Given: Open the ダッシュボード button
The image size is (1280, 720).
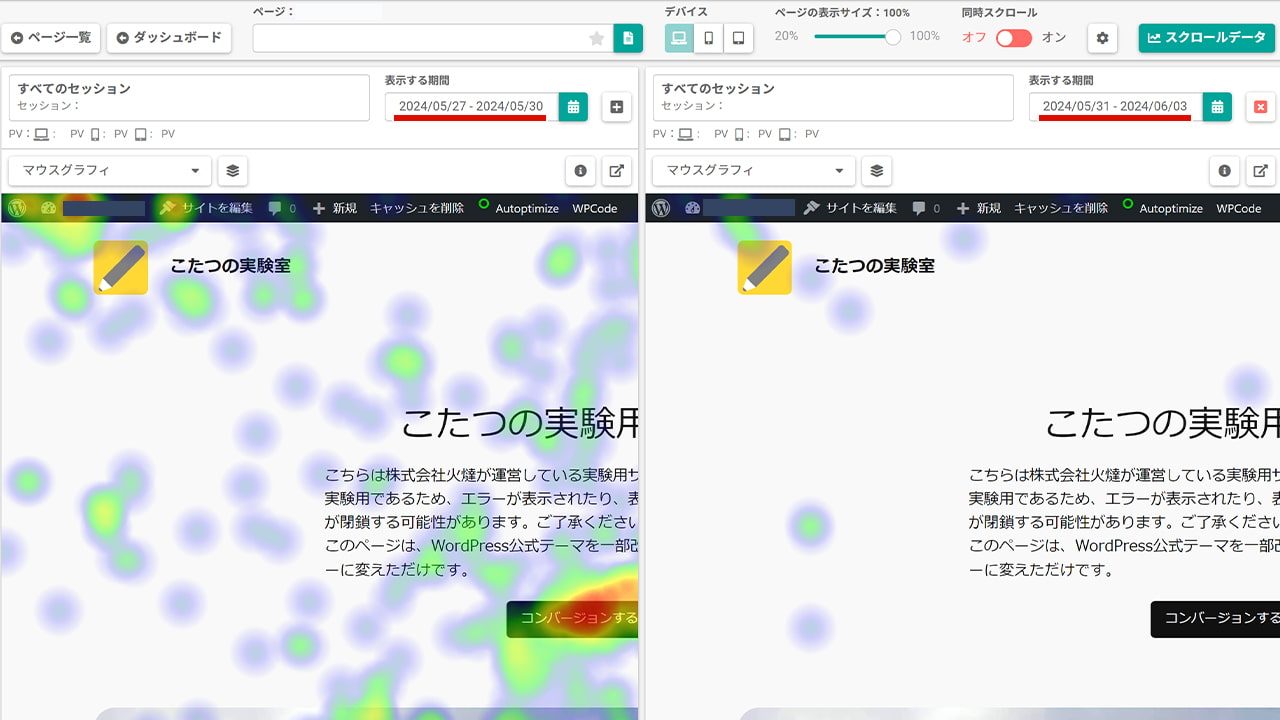Looking at the screenshot, I should (x=169, y=38).
